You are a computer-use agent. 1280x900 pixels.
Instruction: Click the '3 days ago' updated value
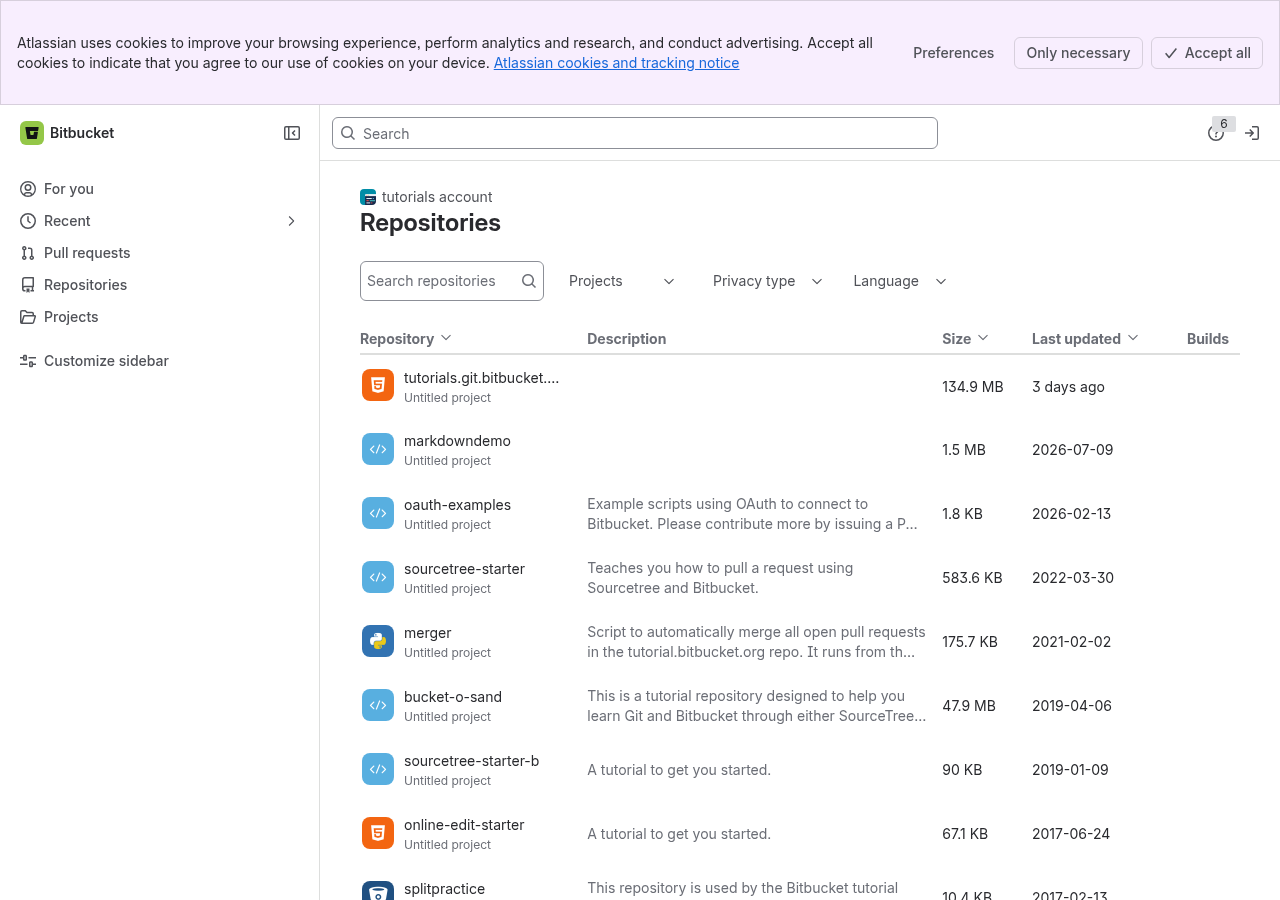pyautogui.click(x=1068, y=387)
